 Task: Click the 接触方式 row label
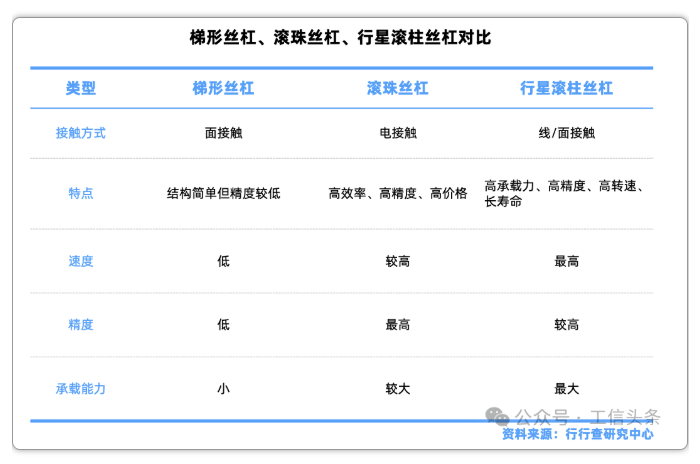(x=81, y=133)
